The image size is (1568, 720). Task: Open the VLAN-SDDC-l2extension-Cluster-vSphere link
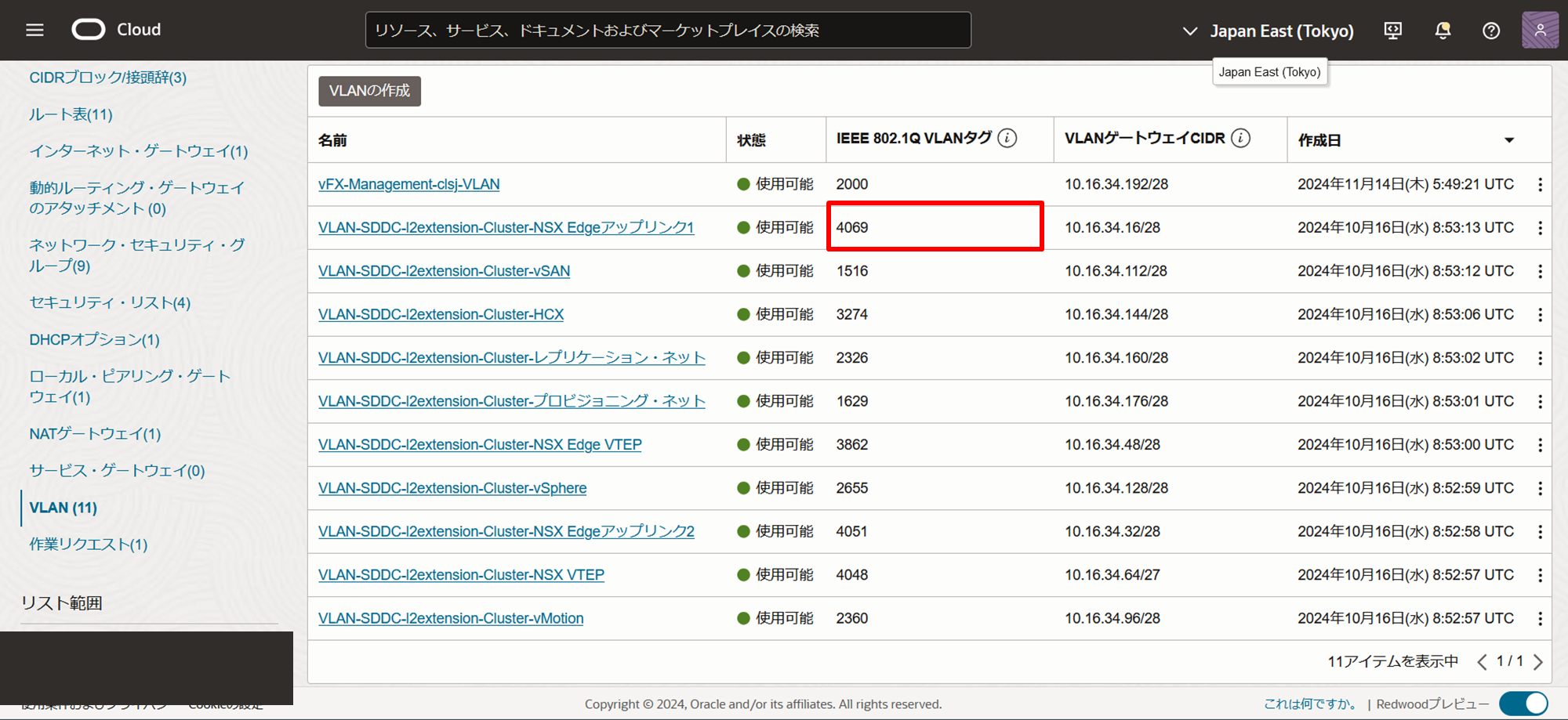[452, 488]
